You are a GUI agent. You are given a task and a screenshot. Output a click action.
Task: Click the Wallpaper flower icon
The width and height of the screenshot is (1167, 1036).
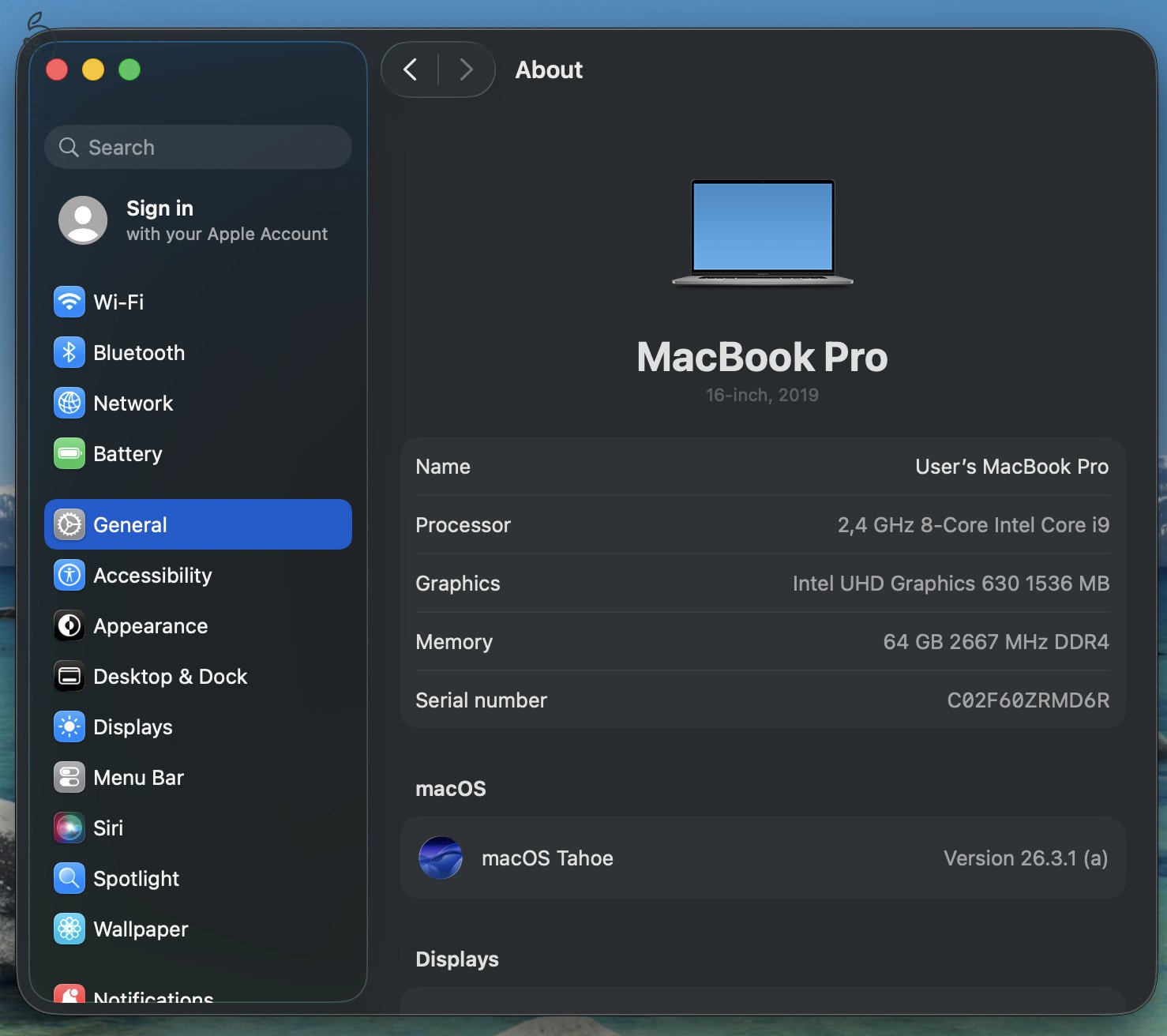pyautogui.click(x=69, y=929)
